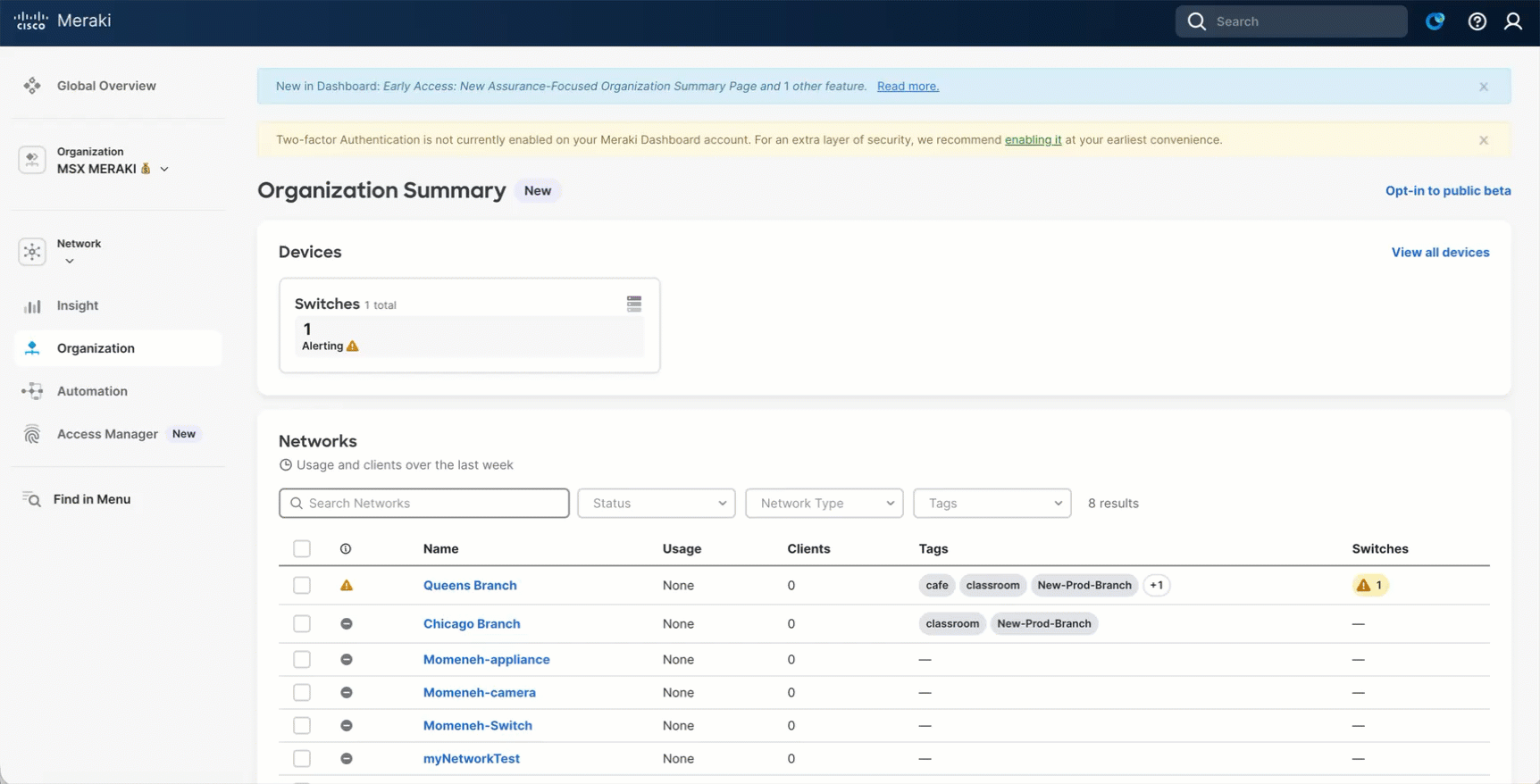Check the Momeneh-Switch row checkbox
The image size is (1540, 784).
[x=302, y=725]
